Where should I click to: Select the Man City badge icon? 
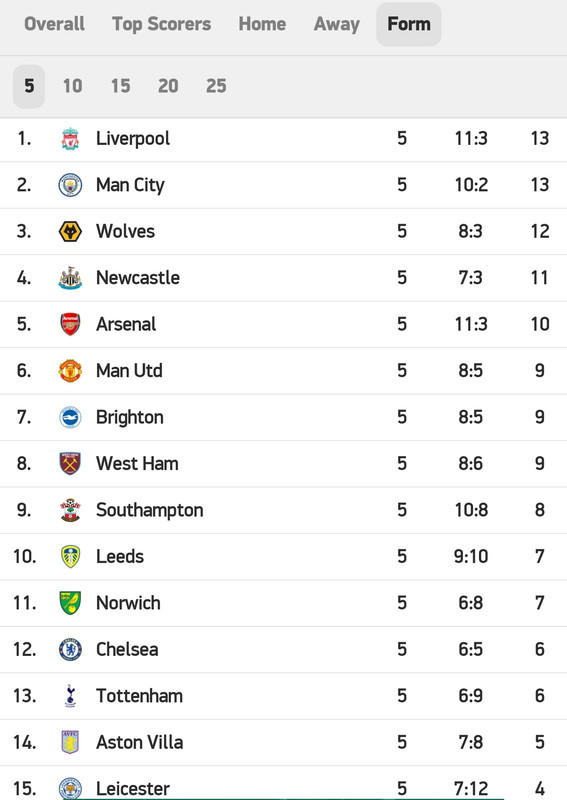pyautogui.click(x=70, y=185)
